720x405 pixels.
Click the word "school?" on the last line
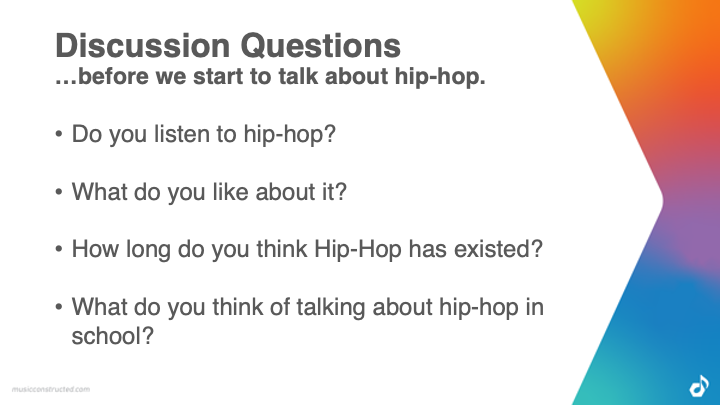pos(112,336)
